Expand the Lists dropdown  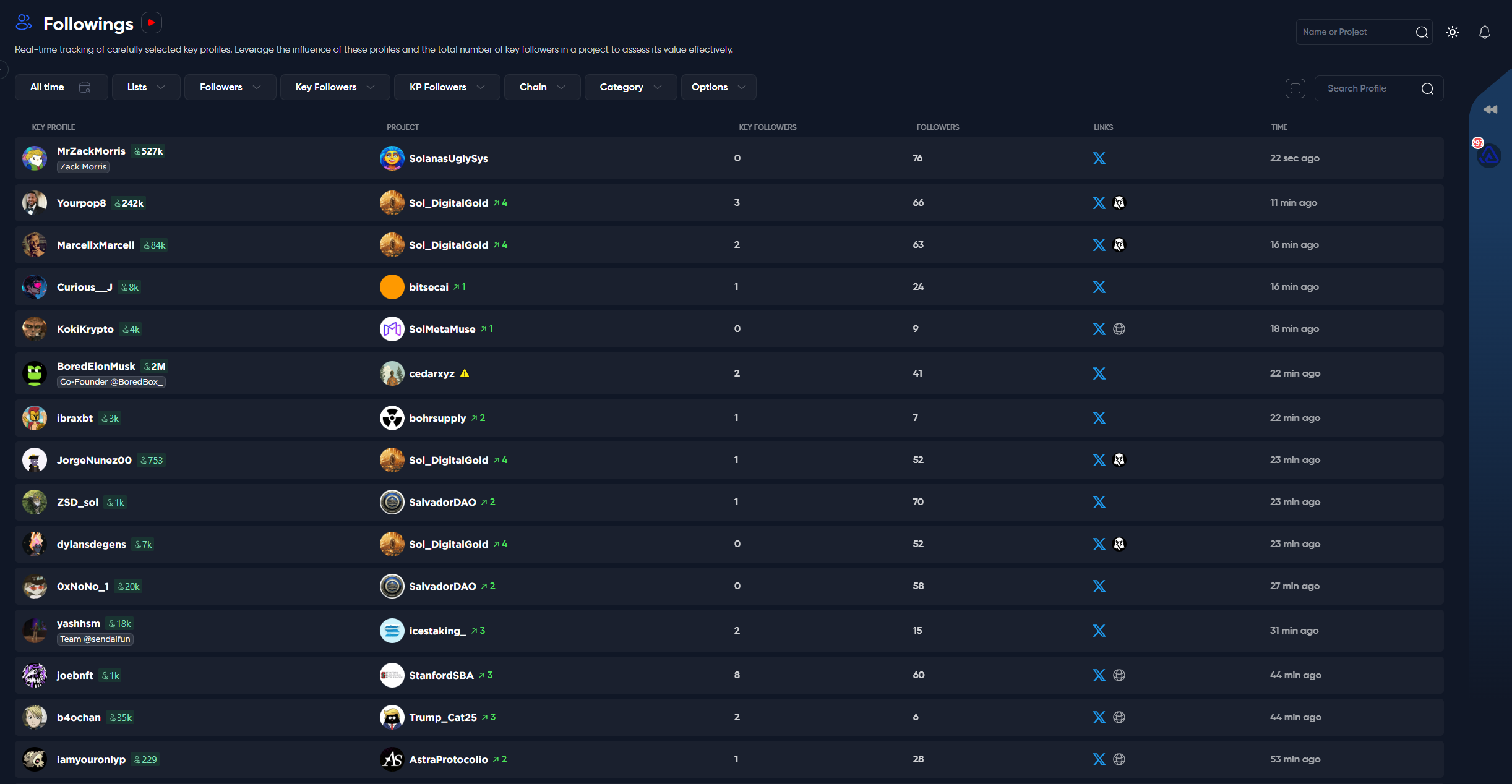pyautogui.click(x=146, y=87)
